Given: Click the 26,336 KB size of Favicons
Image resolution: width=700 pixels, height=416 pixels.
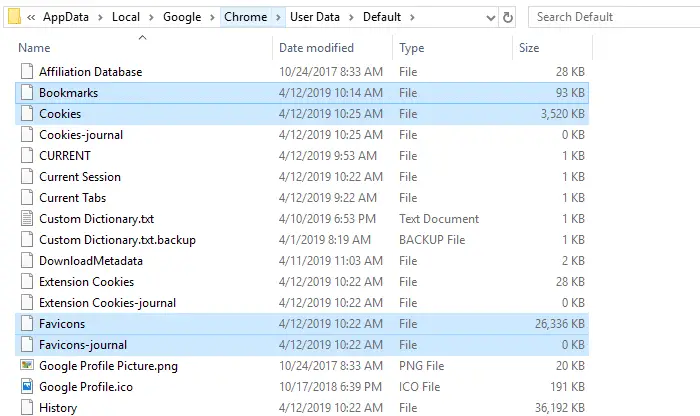Looking at the screenshot, I should point(560,324).
